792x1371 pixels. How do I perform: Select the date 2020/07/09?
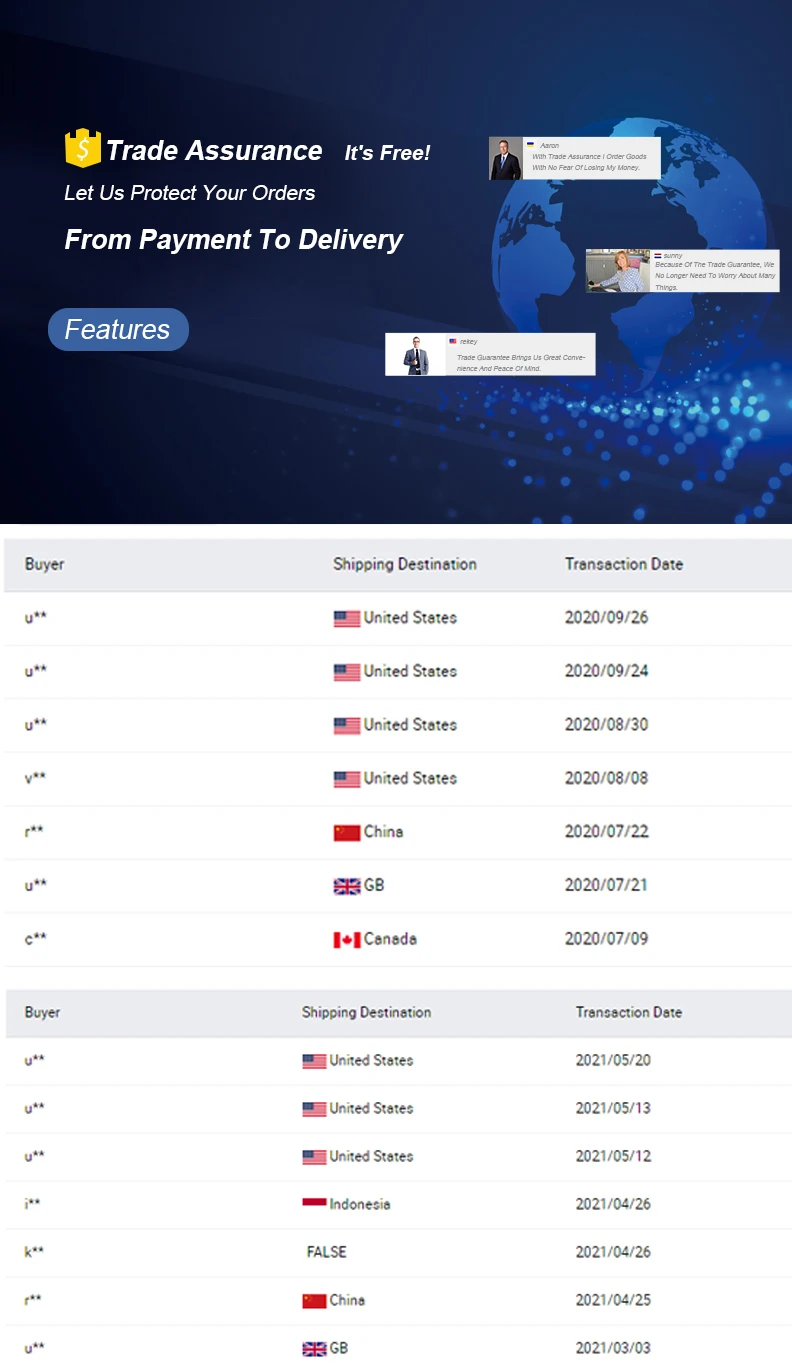pyautogui.click(x=607, y=938)
